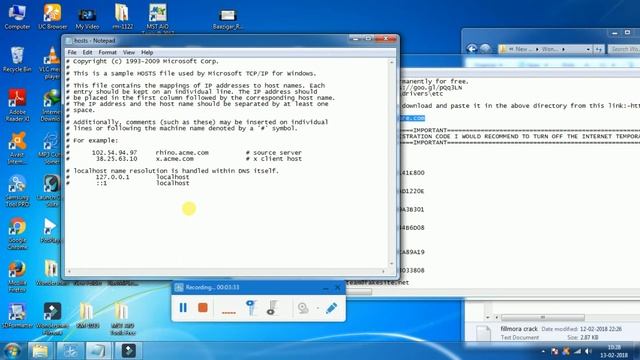The image size is (640, 360).
Task: Click horizontal scrollbar in the Explorer window
Action: 542,317
